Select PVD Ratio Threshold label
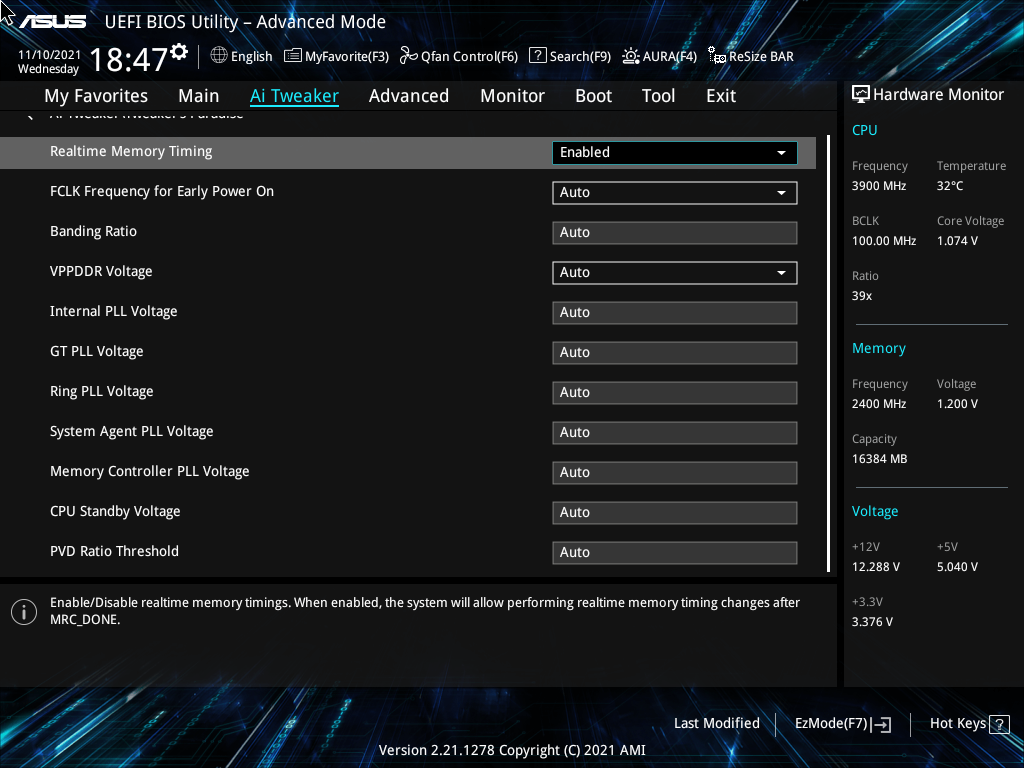The height and width of the screenshot is (768, 1024). pyautogui.click(x=114, y=551)
